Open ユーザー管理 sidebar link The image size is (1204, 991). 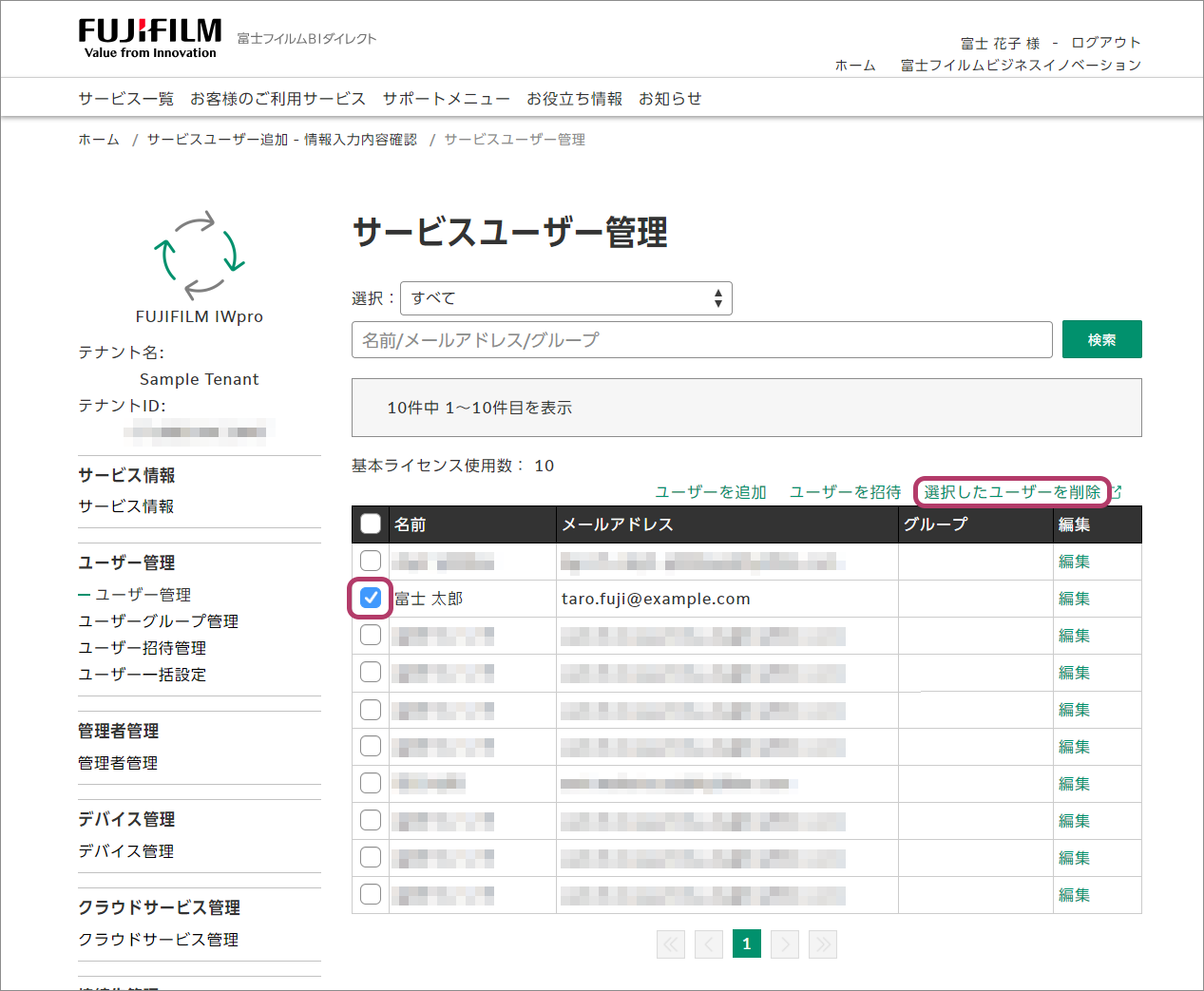(x=143, y=595)
